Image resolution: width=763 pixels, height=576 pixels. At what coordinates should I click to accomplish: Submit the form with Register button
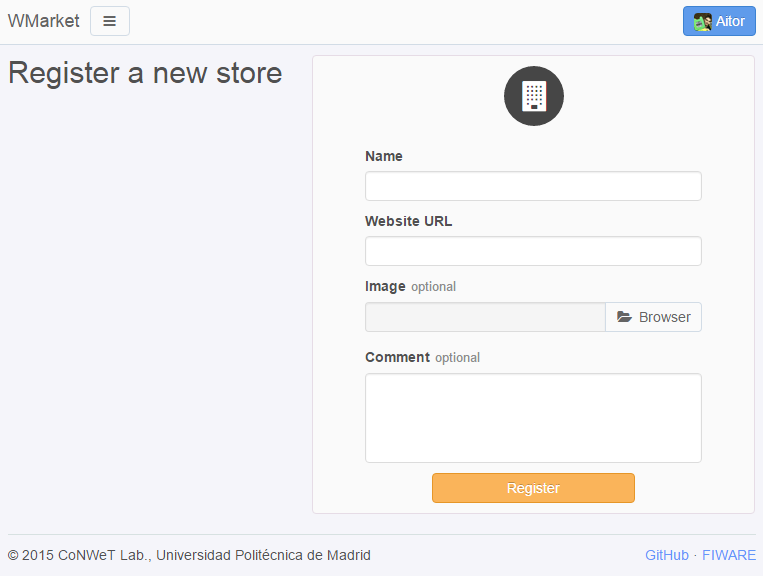point(533,488)
